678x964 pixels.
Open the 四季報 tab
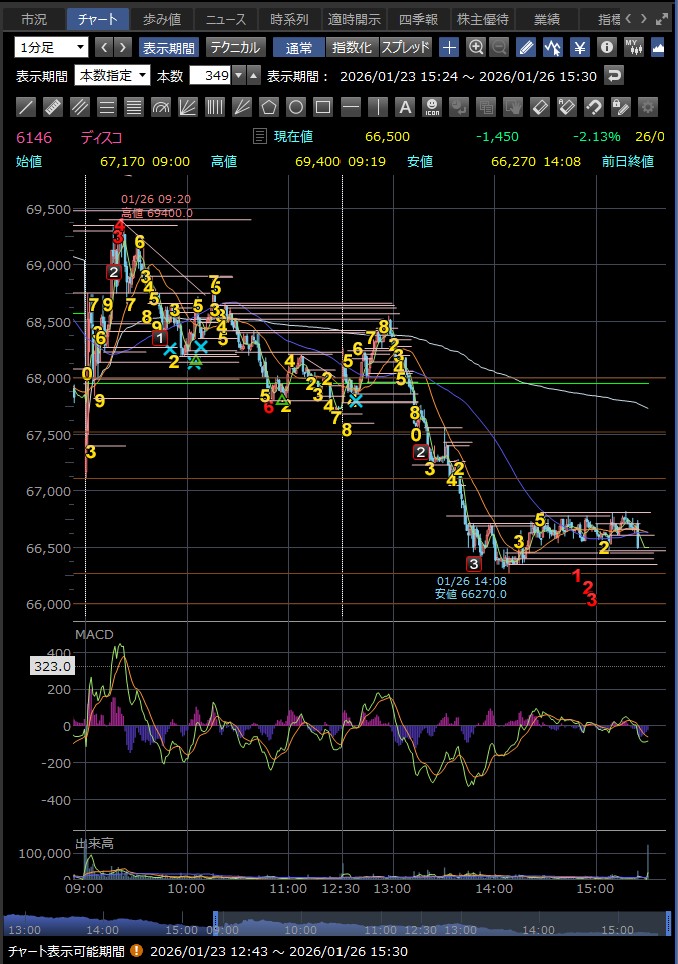click(x=418, y=19)
